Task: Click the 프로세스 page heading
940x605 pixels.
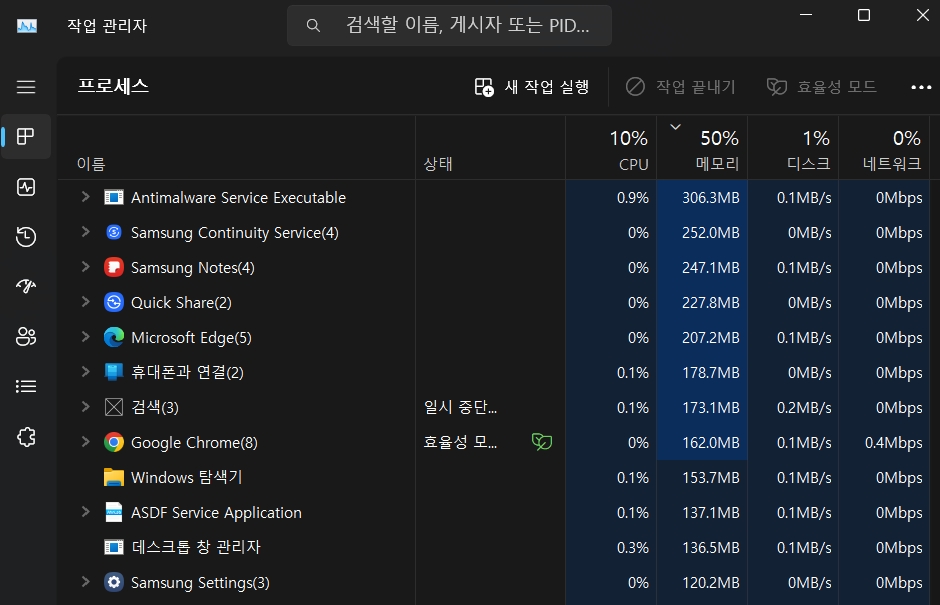Action: coord(113,86)
